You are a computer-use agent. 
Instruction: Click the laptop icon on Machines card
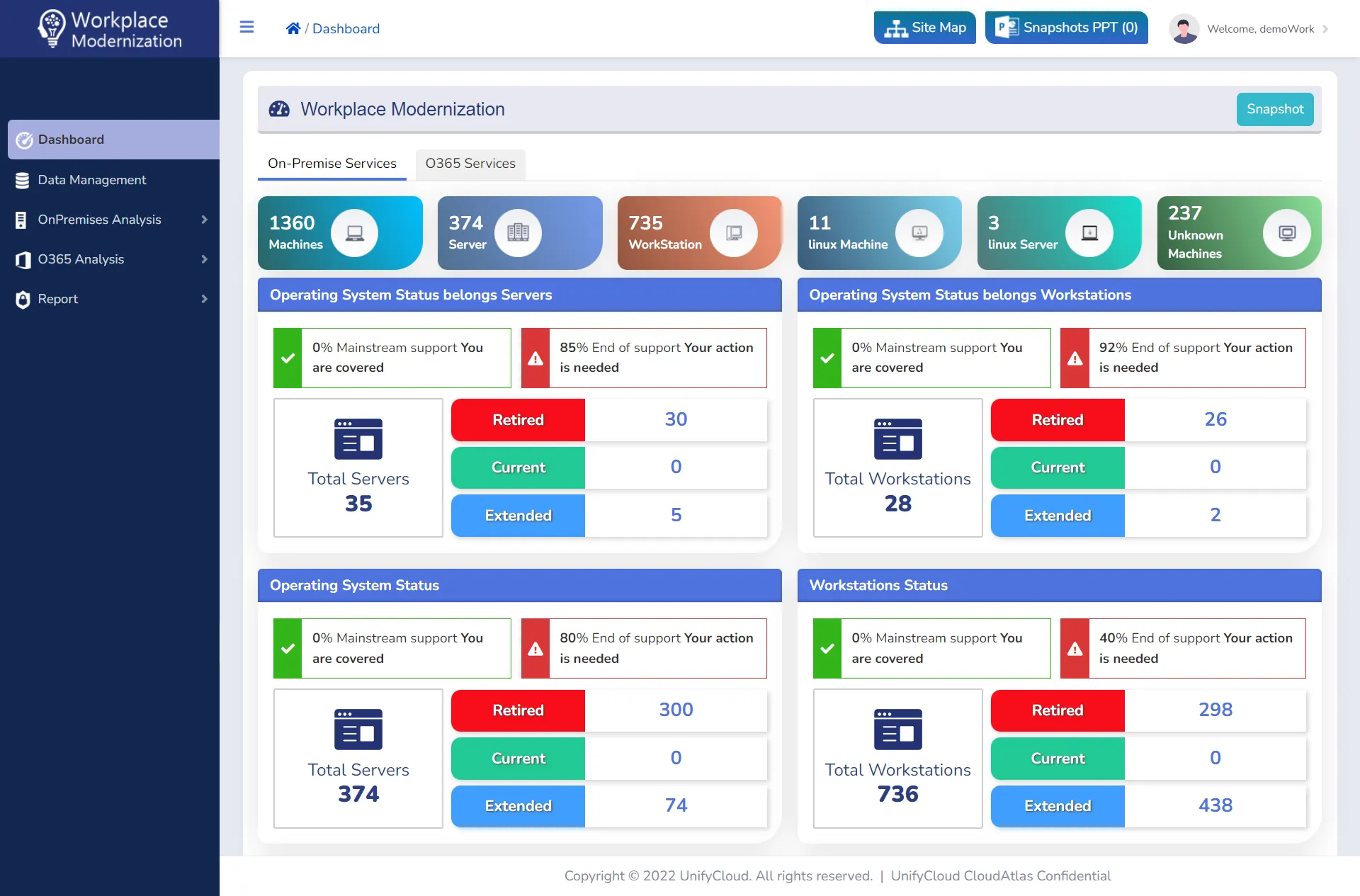(x=354, y=232)
